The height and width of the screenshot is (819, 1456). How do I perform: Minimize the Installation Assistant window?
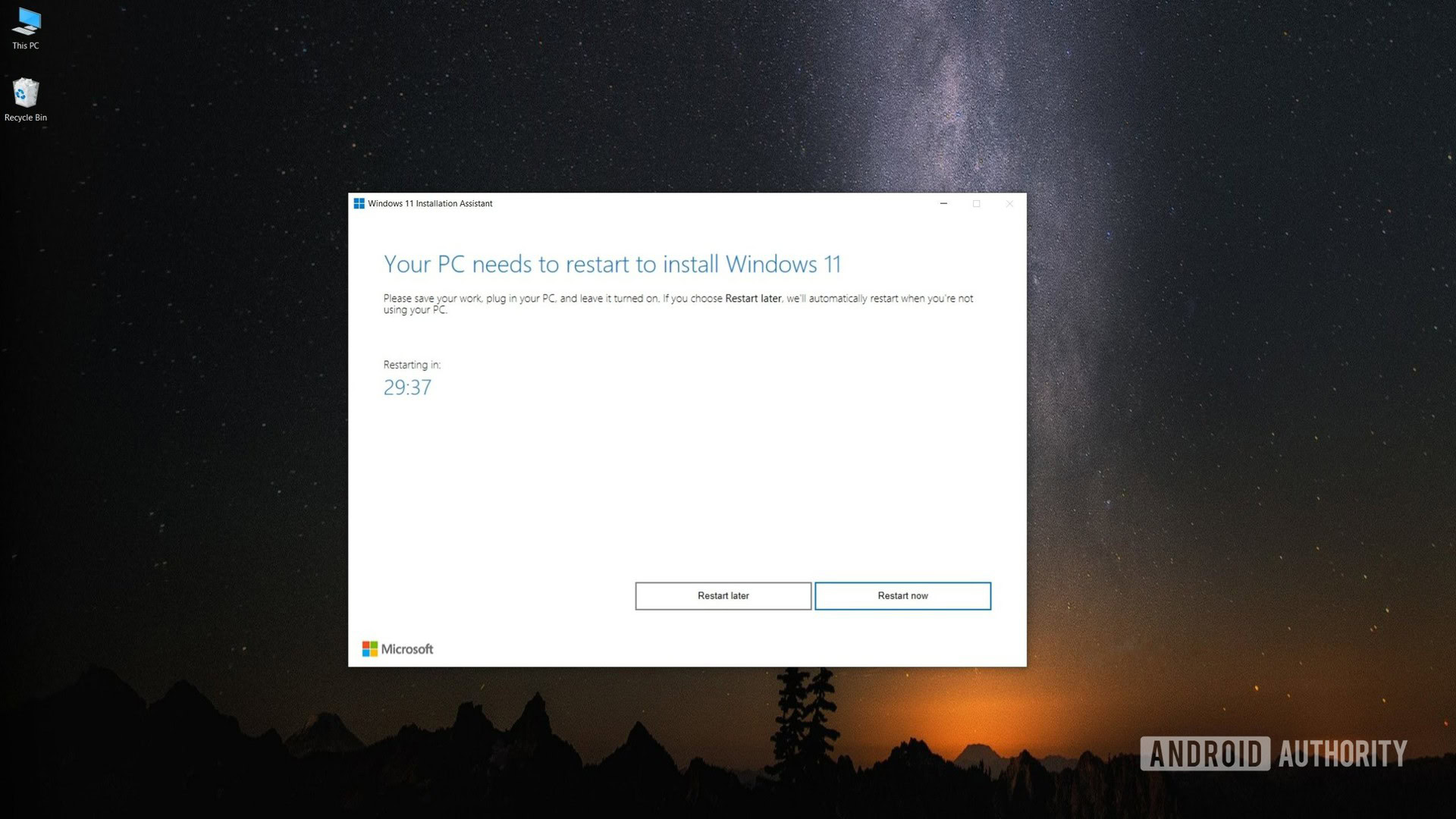[943, 203]
